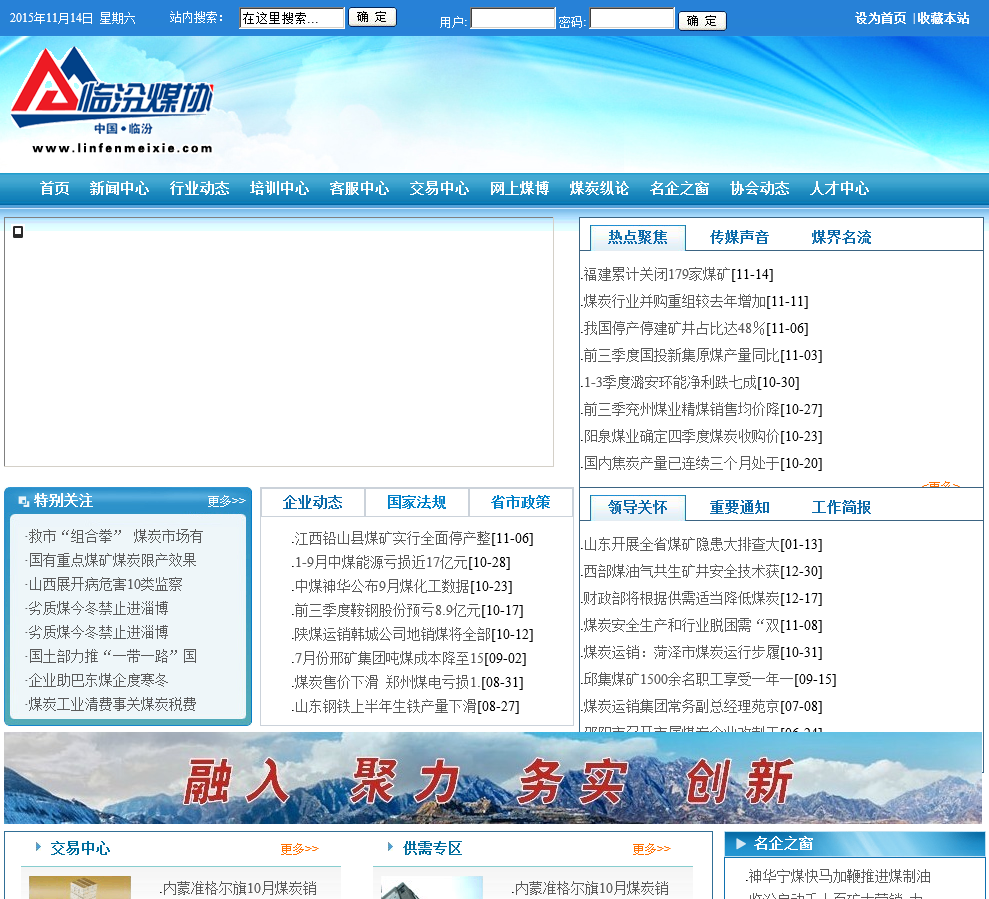Open 神华宁煤快马加鞭推进煤制油 link
Image resolution: width=989 pixels, height=899 pixels.
click(839, 876)
